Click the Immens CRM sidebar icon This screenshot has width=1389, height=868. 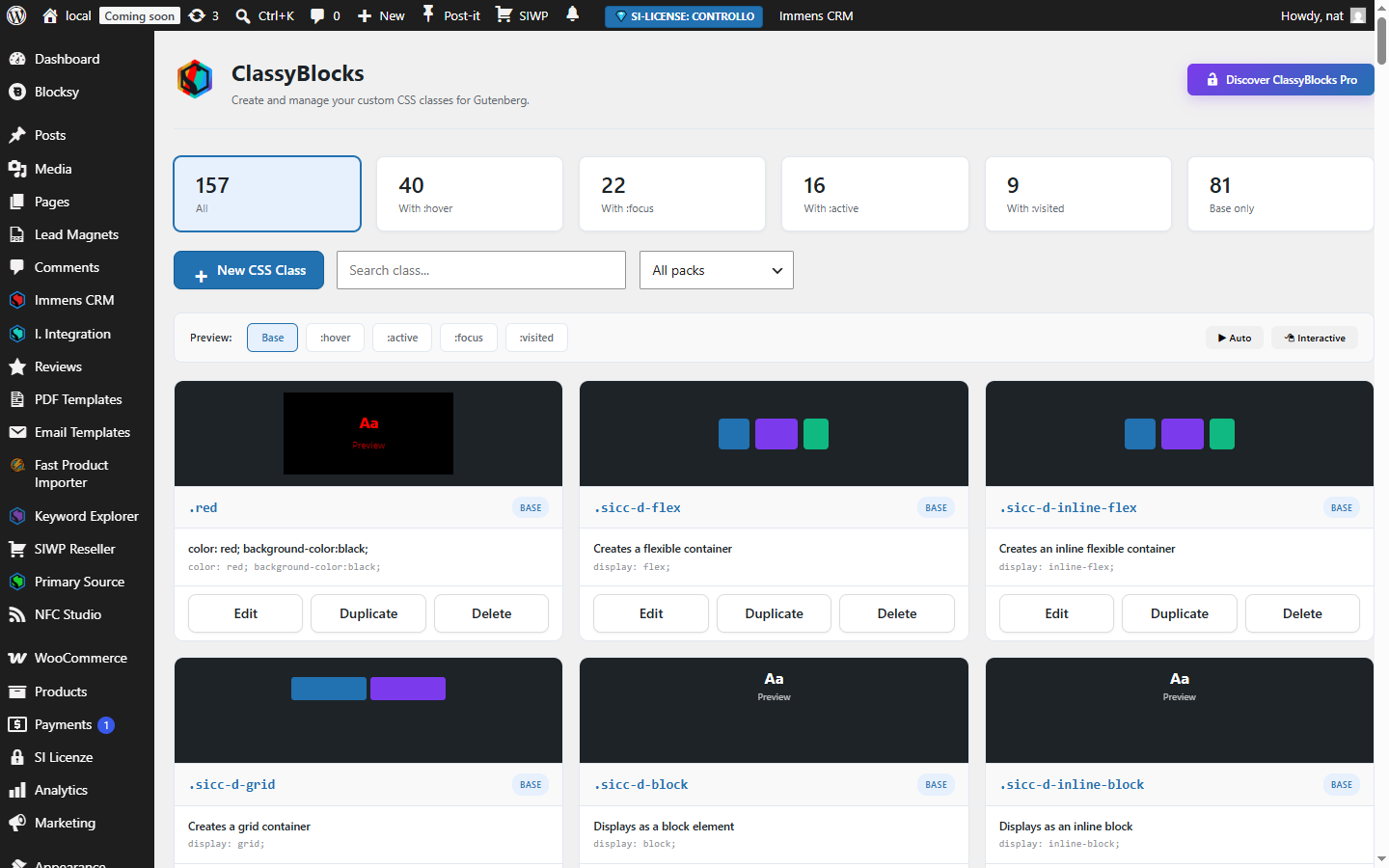(17, 300)
